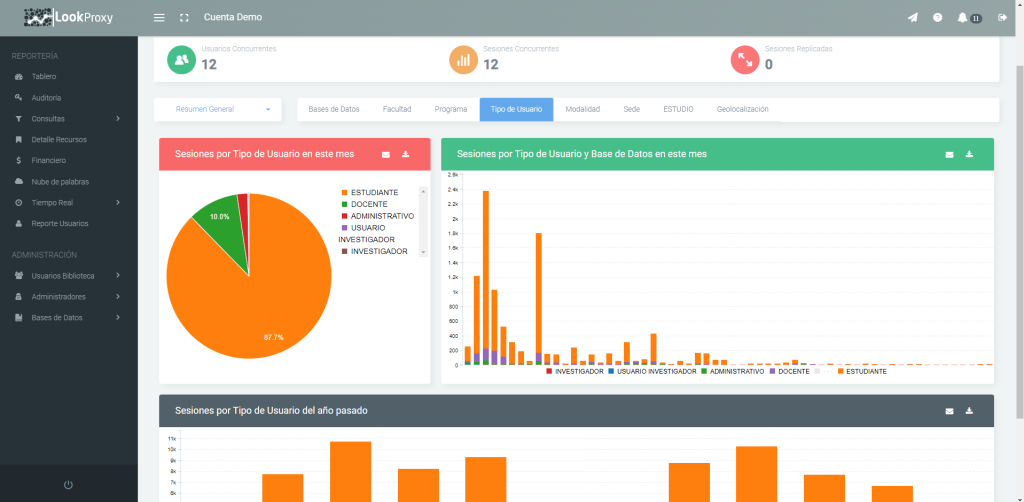Viewport: 1024px width, 502px height.
Task: Select the Geolocalización tab
Action: tap(742, 109)
